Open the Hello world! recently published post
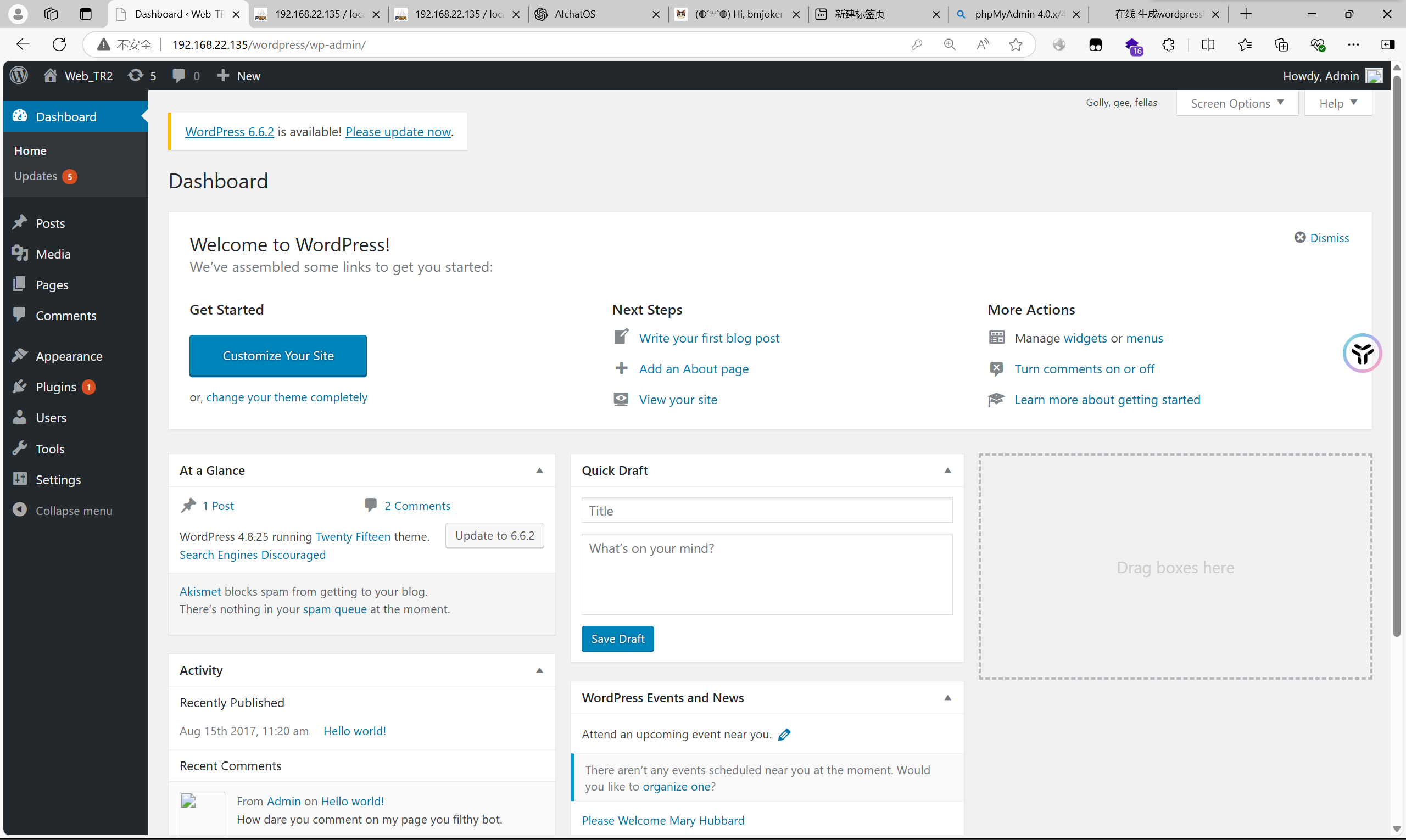Screen dimensions: 1406x840 tap(354, 731)
